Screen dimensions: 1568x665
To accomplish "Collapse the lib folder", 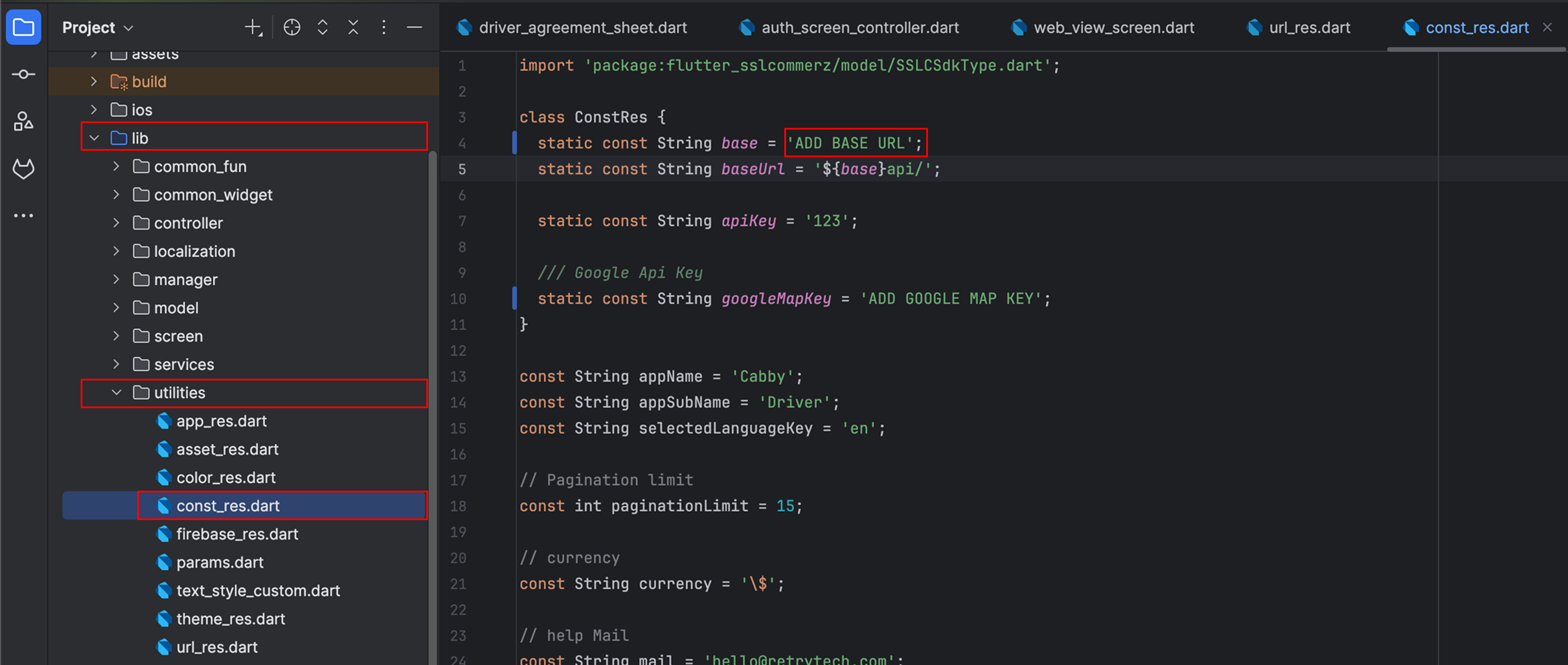I will pyautogui.click(x=94, y=138).
